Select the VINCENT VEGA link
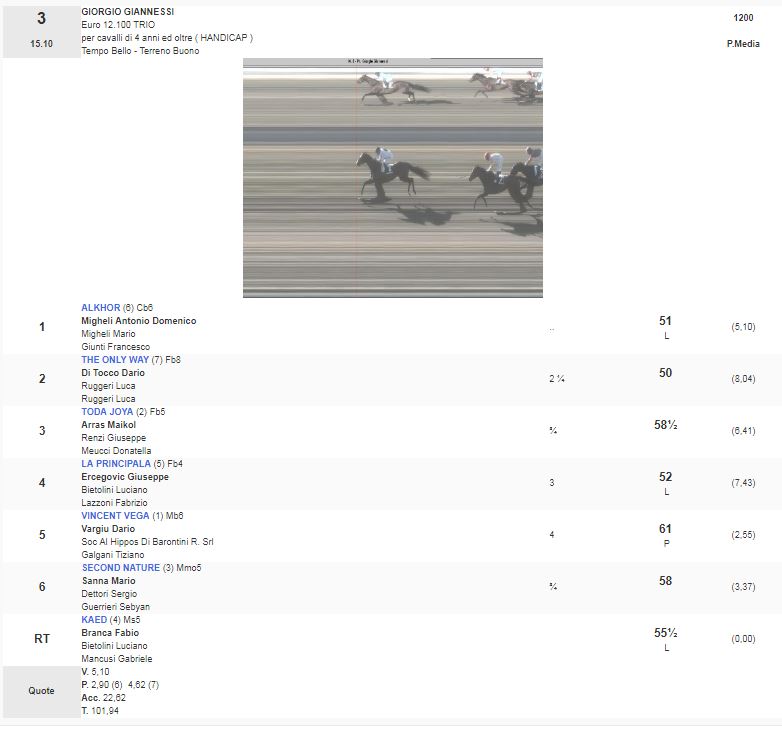782x734 pixels. 115,516
